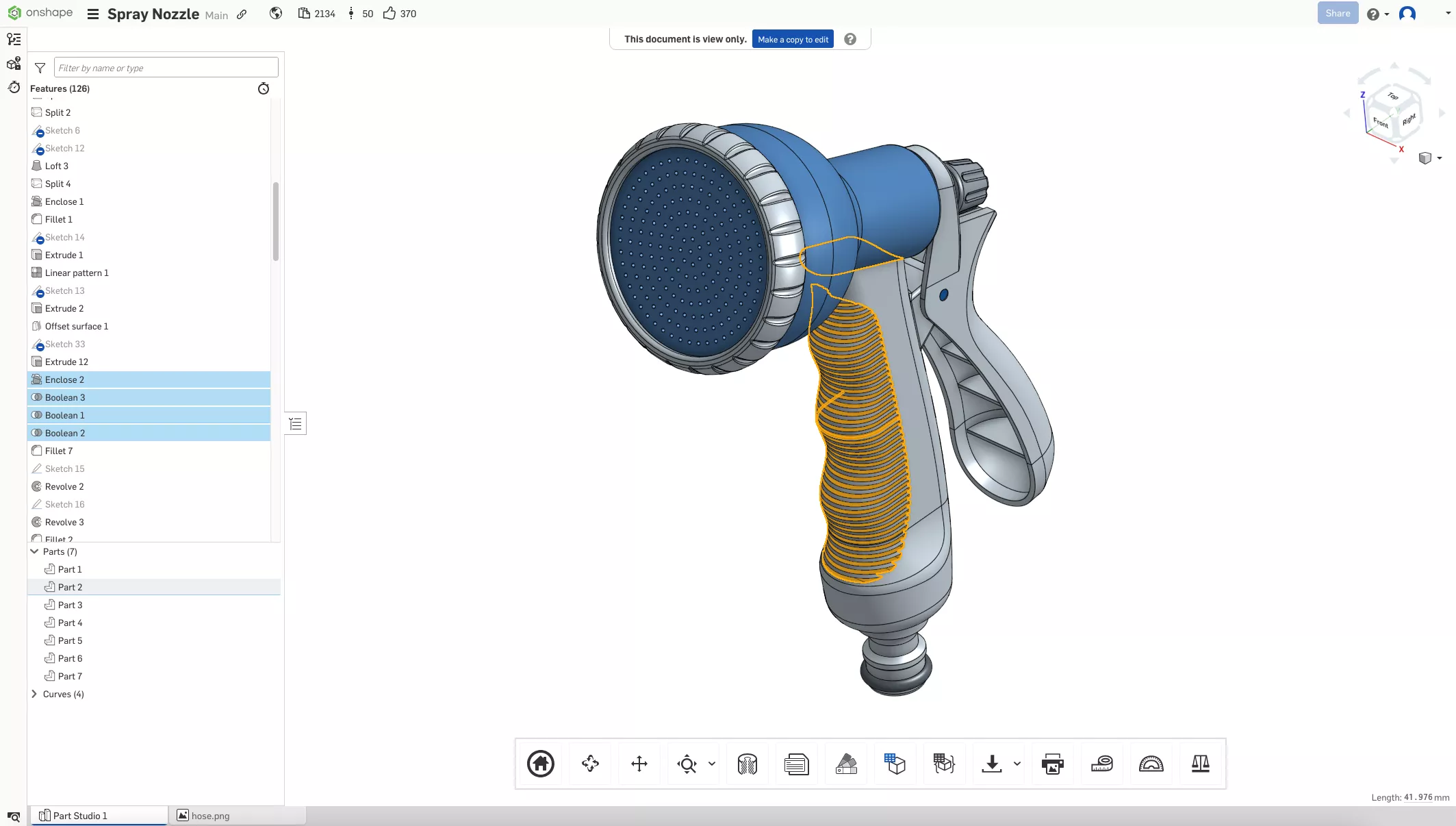Click the Print image icon
This screenshot has width=1456, height=826.
(x=1052, y=764)
